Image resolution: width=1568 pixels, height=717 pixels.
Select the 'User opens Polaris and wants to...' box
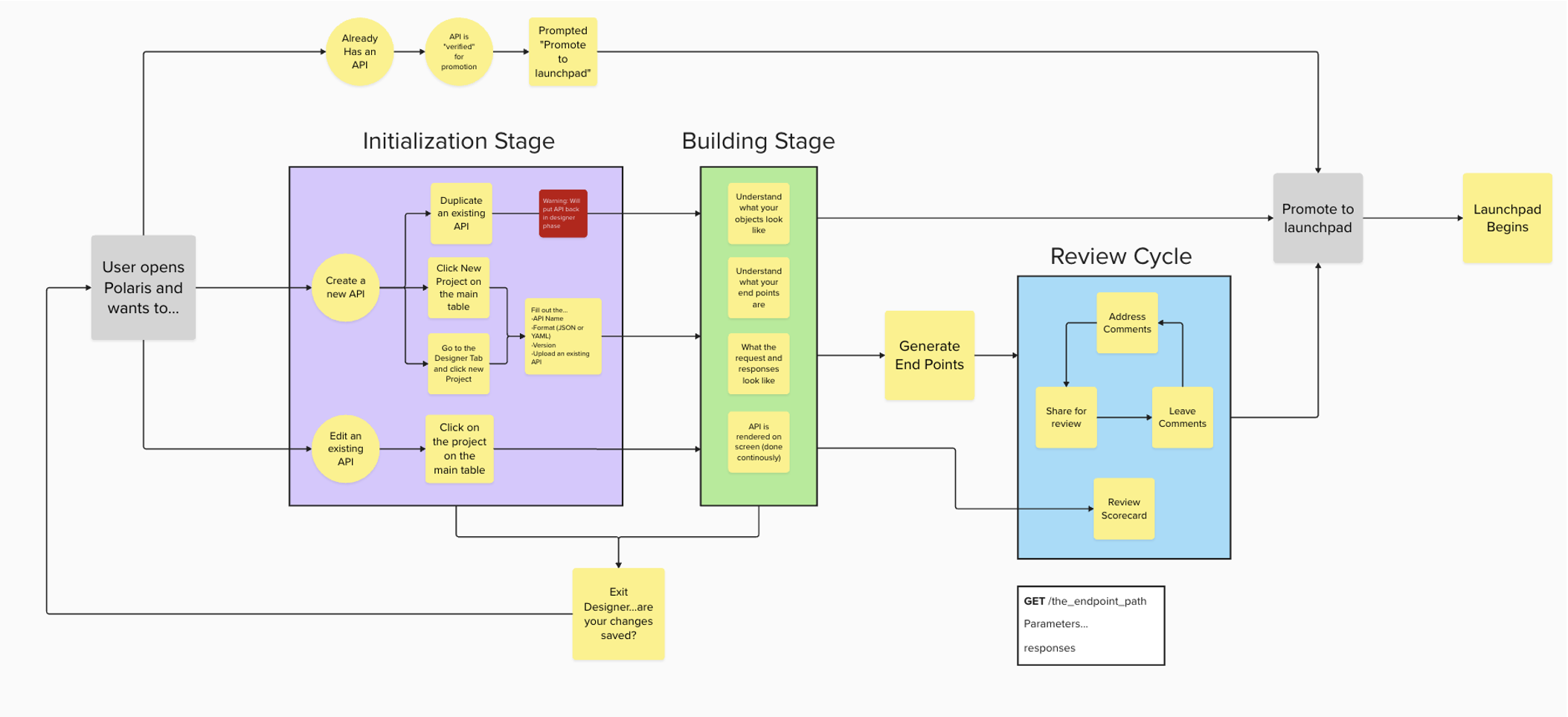(144, 288)
